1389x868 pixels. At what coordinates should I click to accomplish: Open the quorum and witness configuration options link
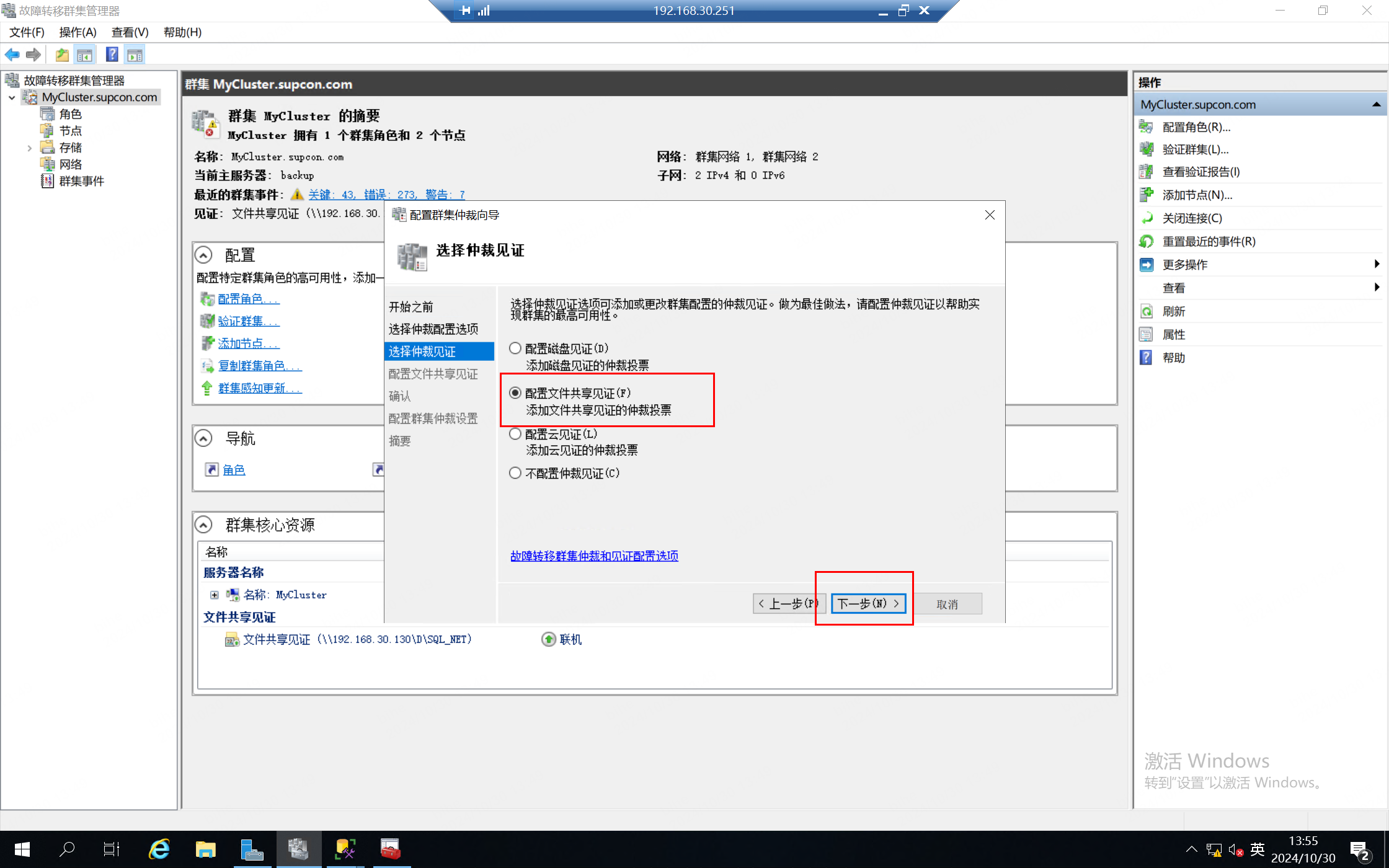pyautogui.click(x=593, y=556)
